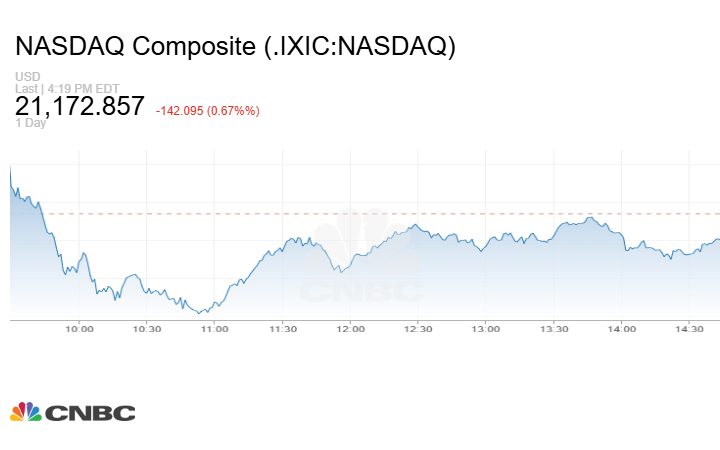Click the 13:00 time axis label
The width and height of the screenshot is (720, 450).
pyautogui.click(x=486, y=329)
